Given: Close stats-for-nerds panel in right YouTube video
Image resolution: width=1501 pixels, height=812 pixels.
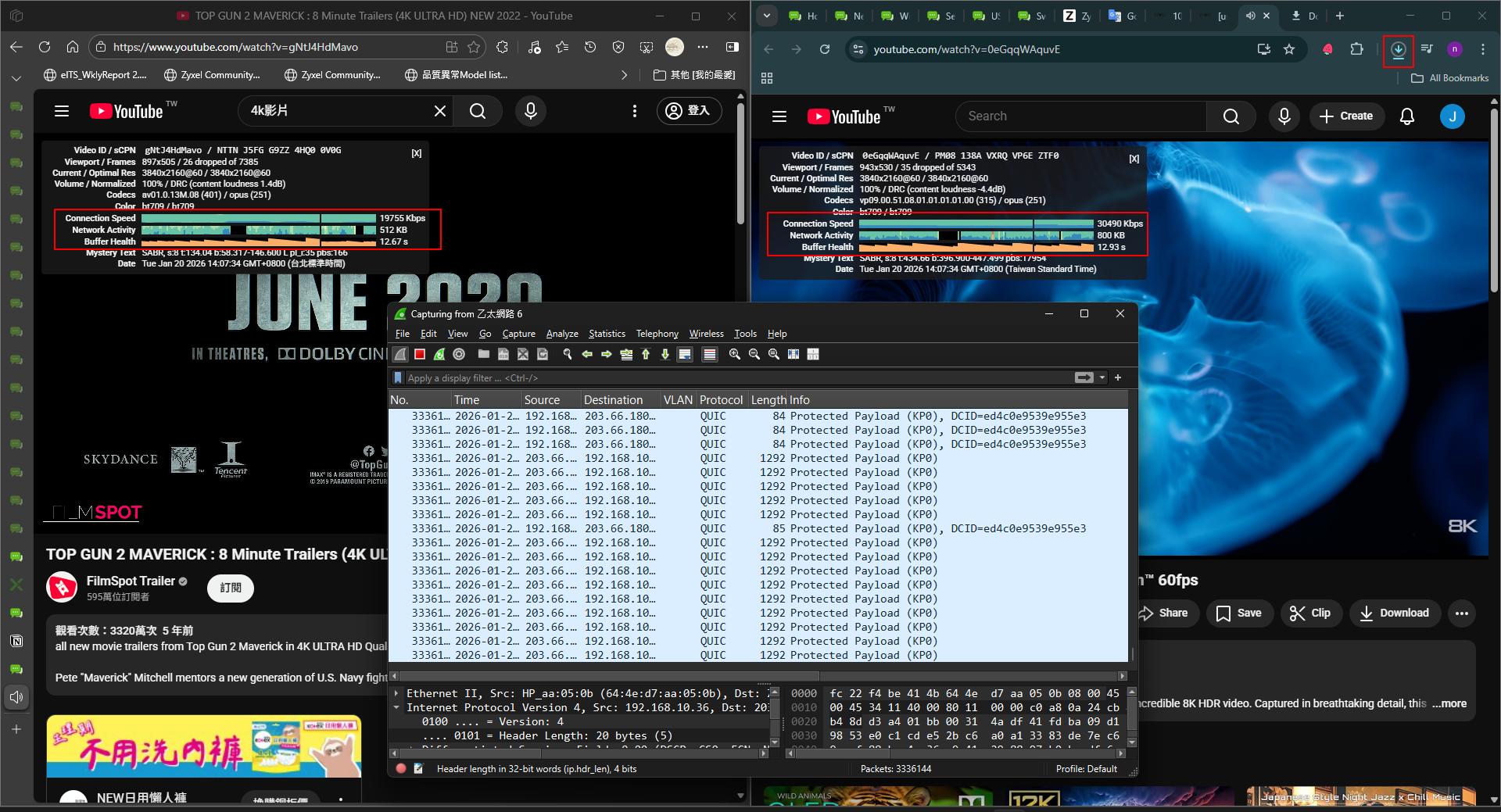Looking at the screenshot, I should pyautogui.click(x=1134, y=159).
